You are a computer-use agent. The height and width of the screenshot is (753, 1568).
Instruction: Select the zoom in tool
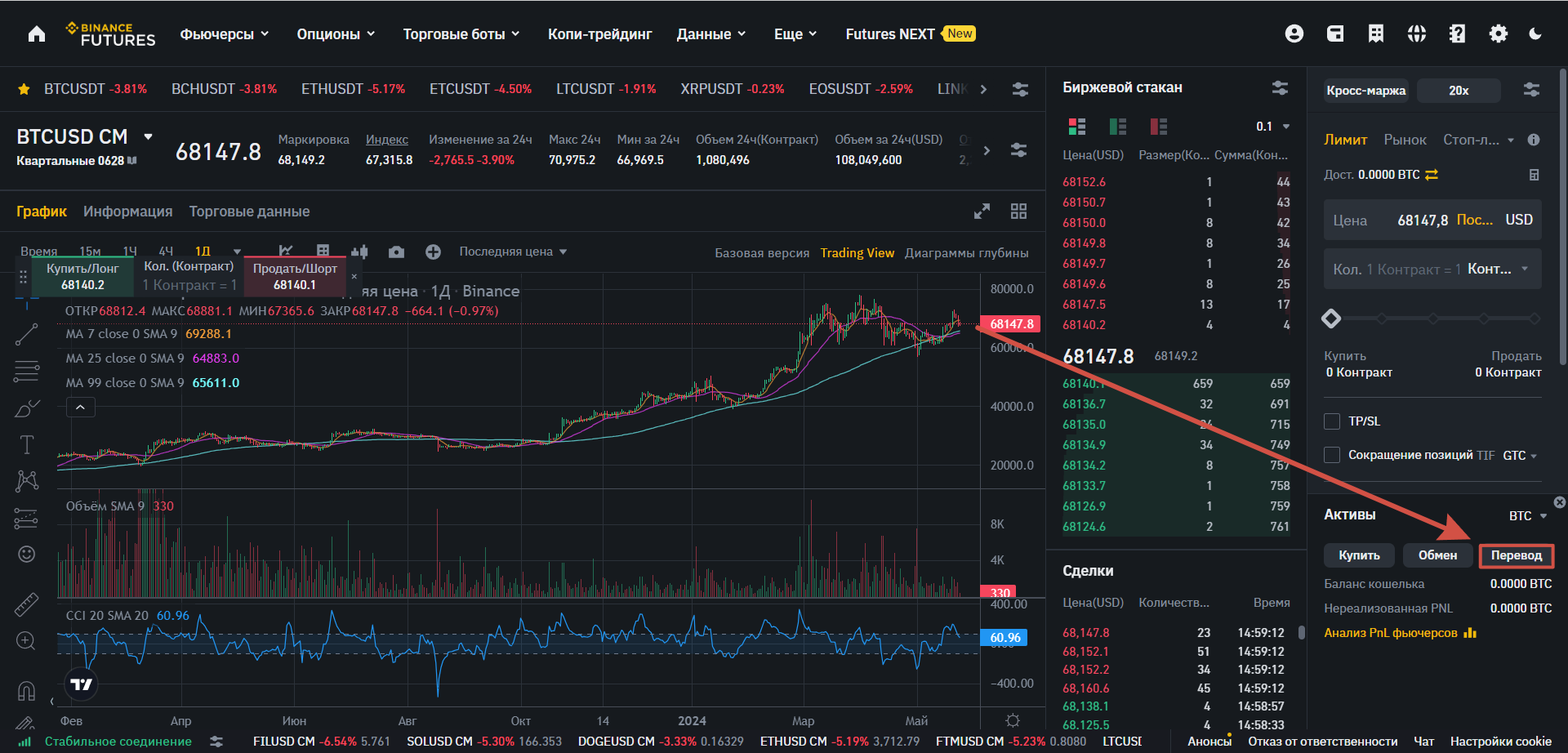[x=26, y=641]
